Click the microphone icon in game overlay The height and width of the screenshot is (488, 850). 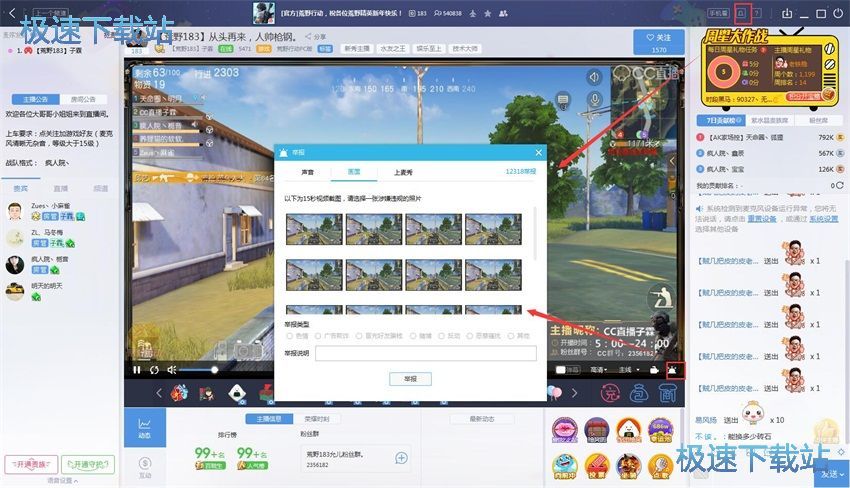point(595,100)
